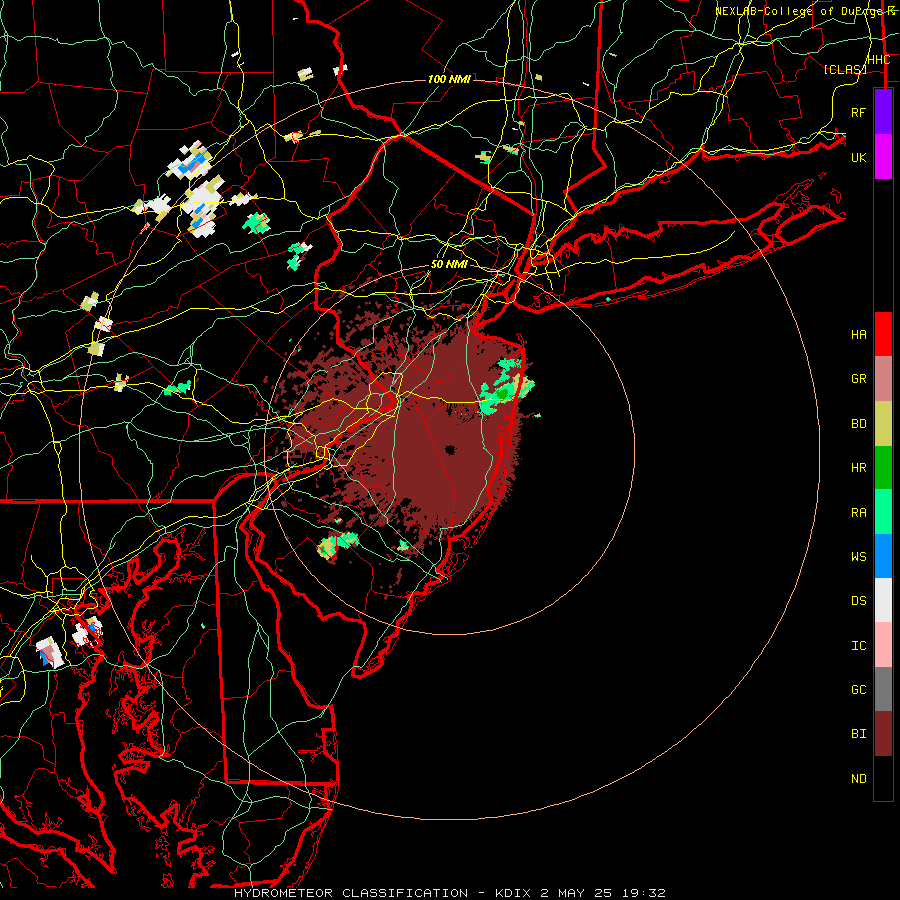The width and height of the screenshot is (900, 900).
Task: Click the ND black legend swatch
Action: pyautogui.click(x=883, y=778)
